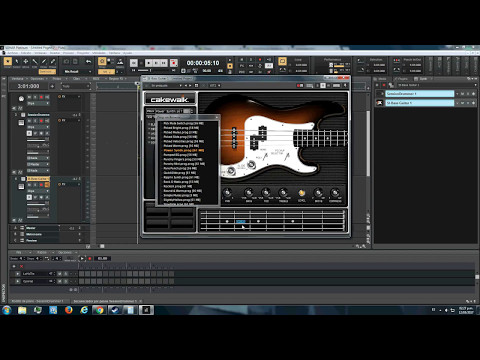The height and width of the screenshot is (360, 480).
Task: Pick the Erase tool
Action: click(53, 61)
